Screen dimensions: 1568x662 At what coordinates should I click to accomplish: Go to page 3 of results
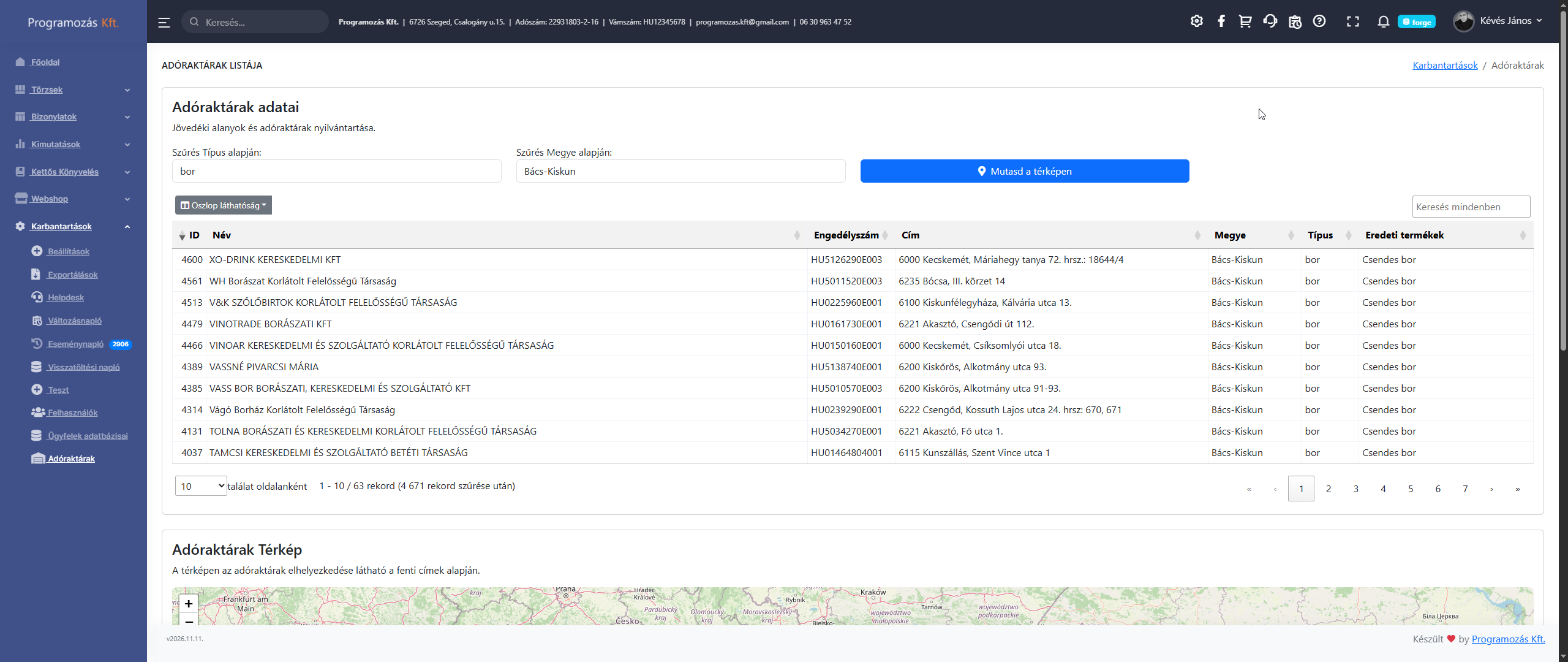click(x=1355, y=489)
